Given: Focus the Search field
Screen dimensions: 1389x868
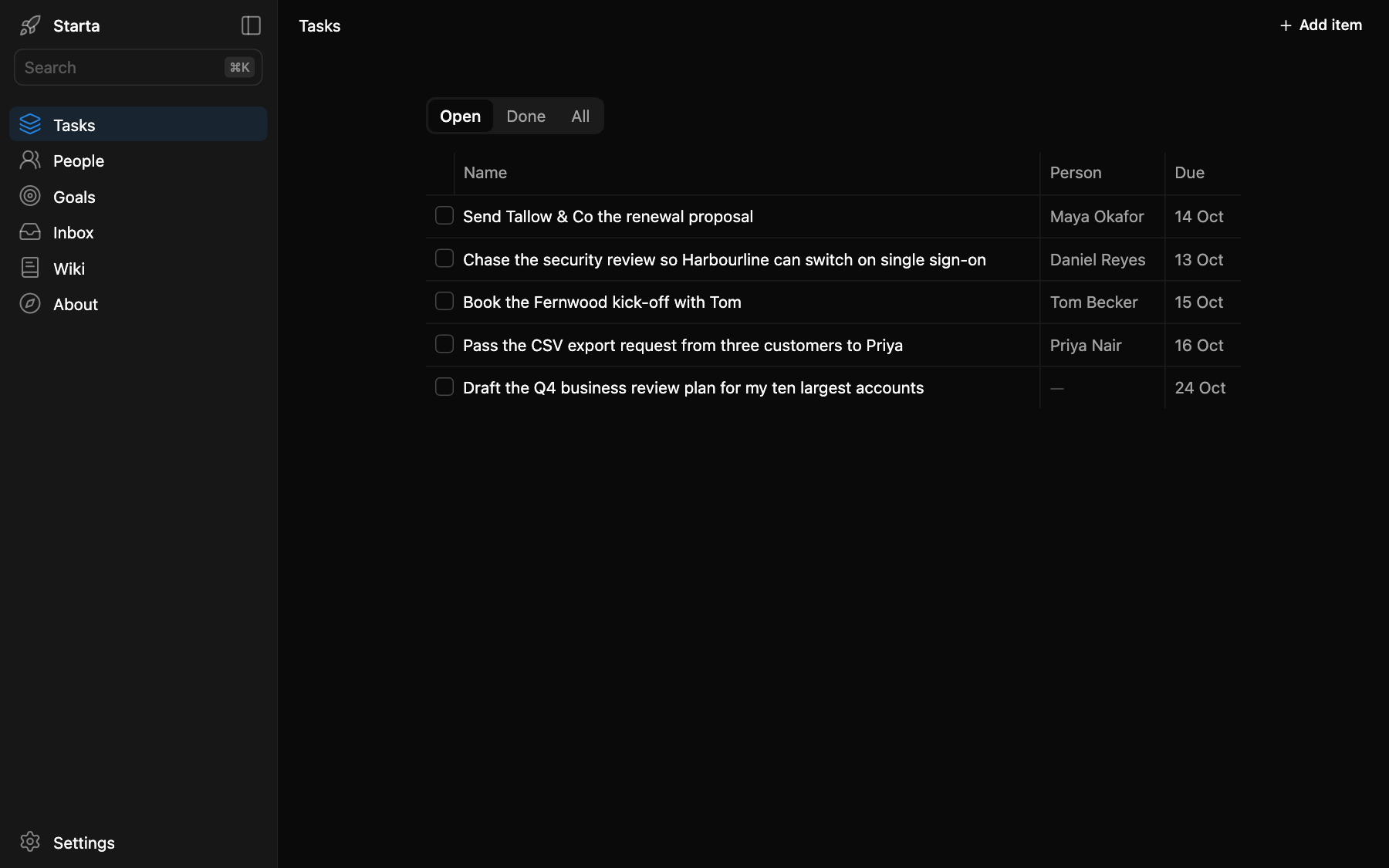Looking at the screenshot, I should (x=138, y=67).
